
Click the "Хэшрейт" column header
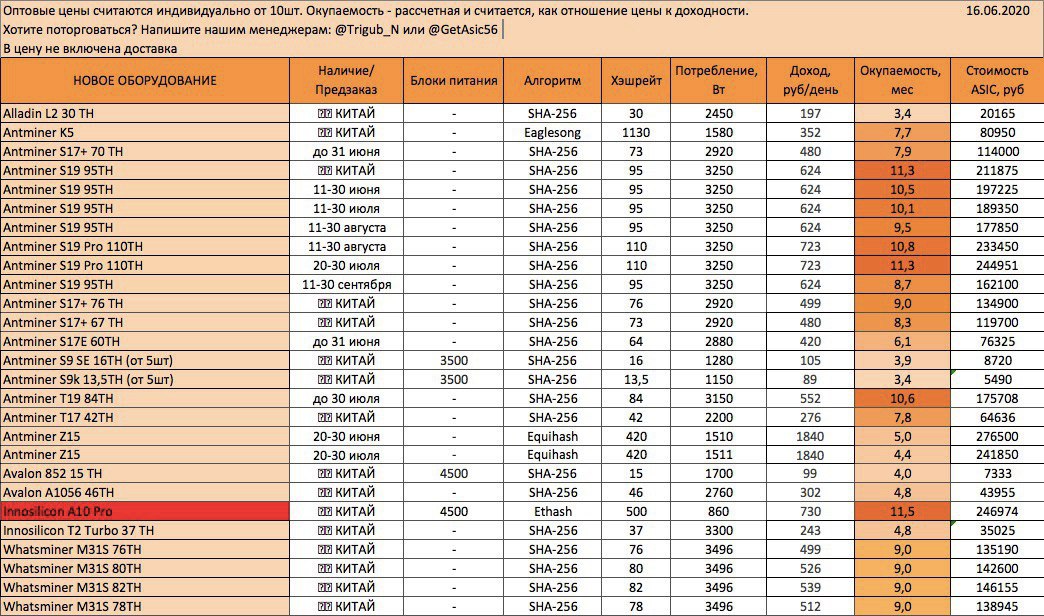(x=636, y=81)
